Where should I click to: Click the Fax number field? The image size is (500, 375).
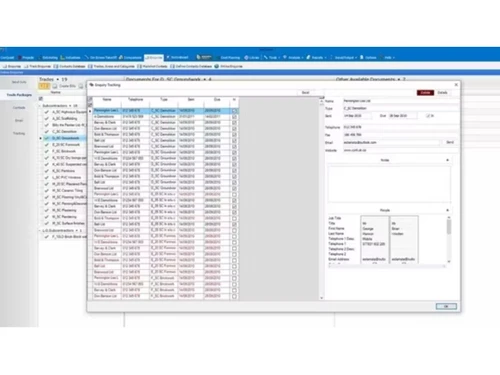[x=400, y=135]
